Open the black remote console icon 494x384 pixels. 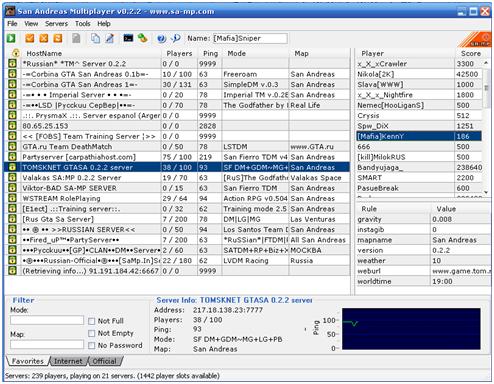128,38
